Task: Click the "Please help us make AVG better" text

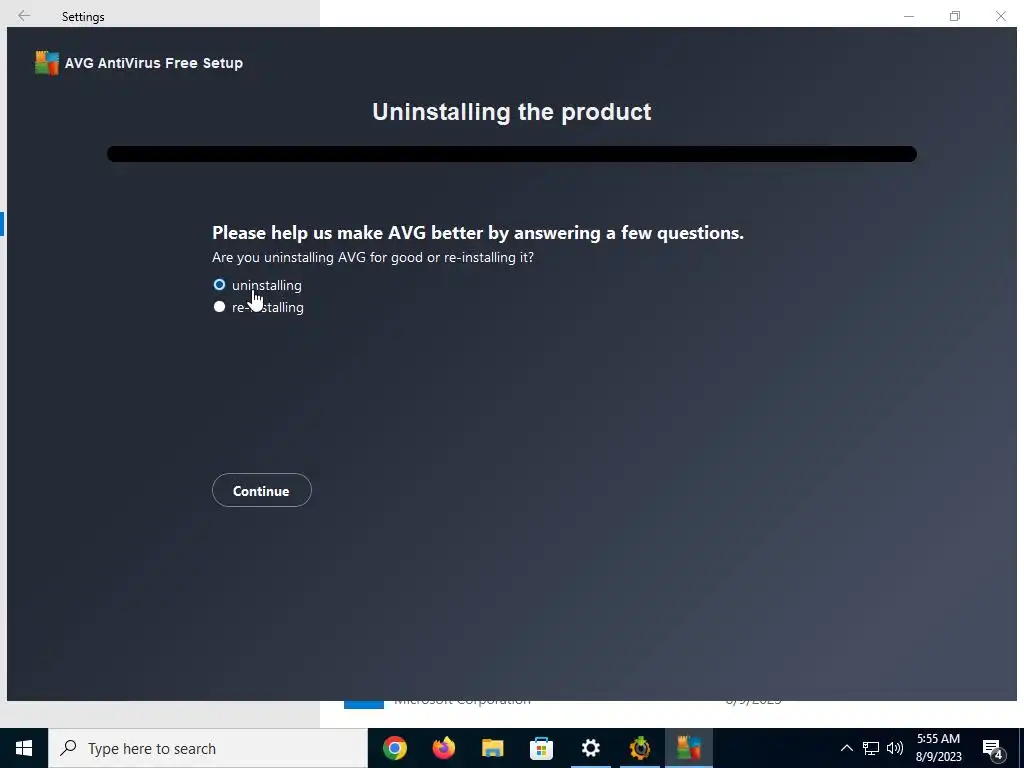Action: click(478, 232)
